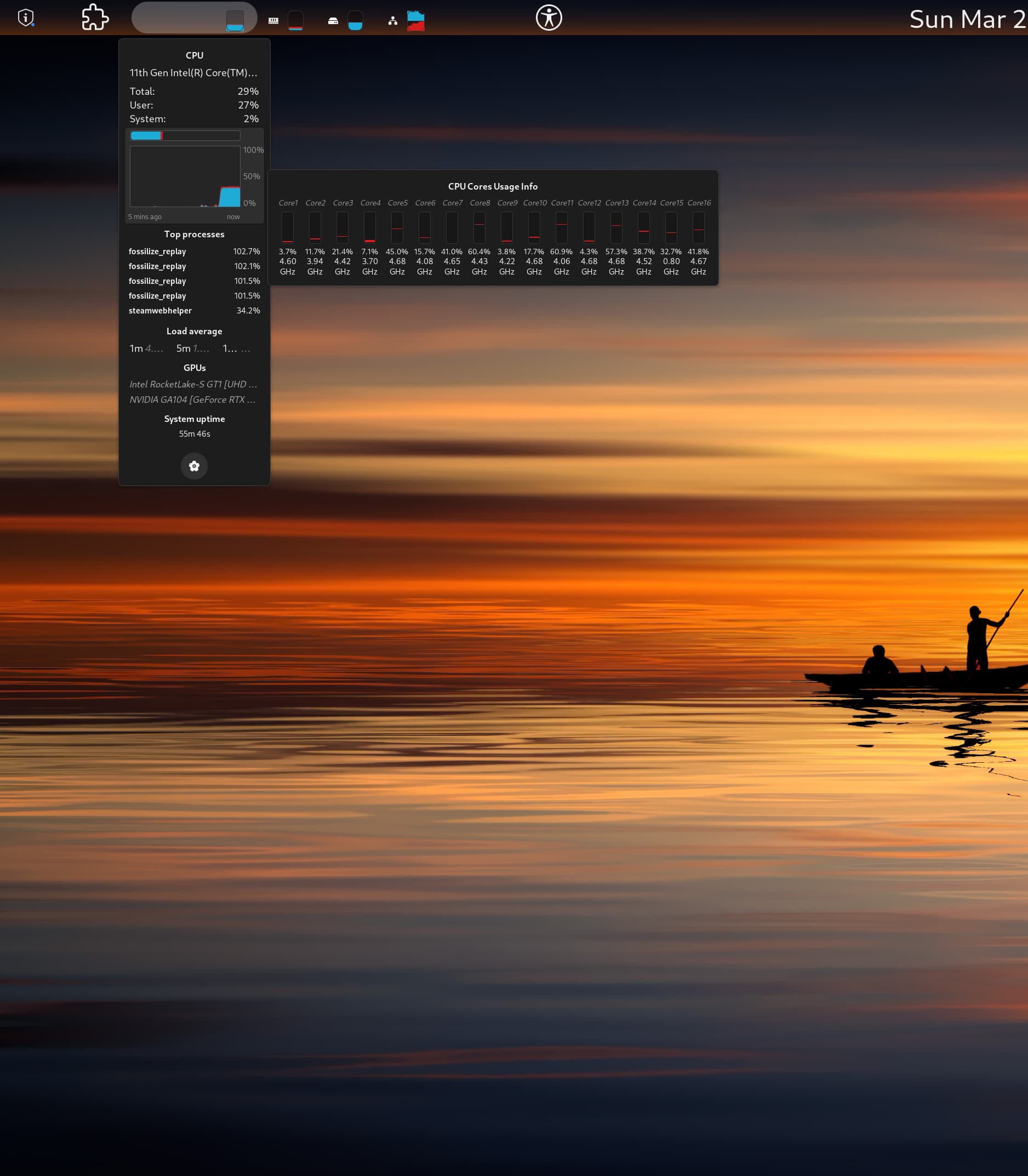This screenshot has width=1028, height=1176.
Task: Open the accessibility menu icon
Action: coord(549,18)
